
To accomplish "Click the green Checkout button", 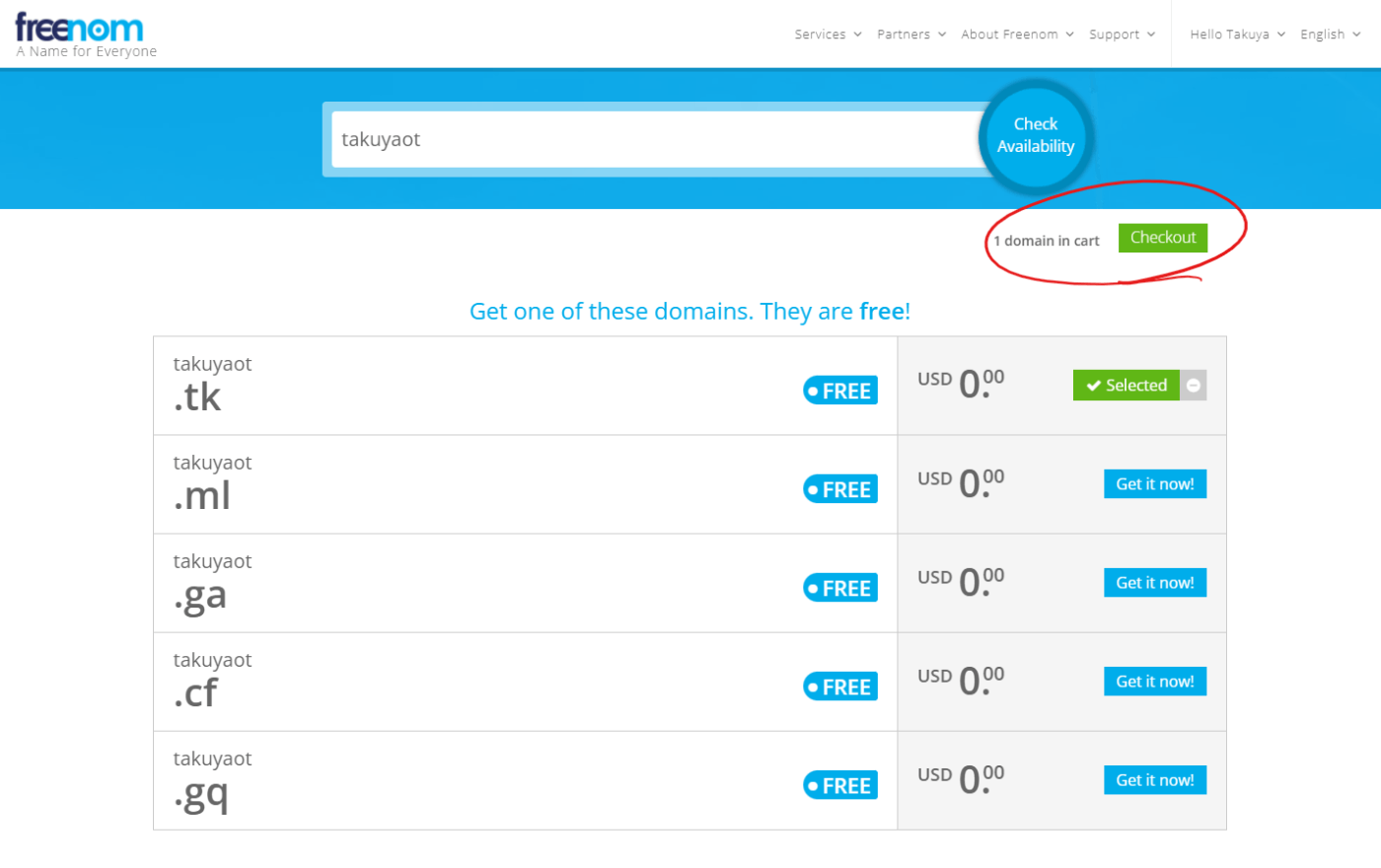I will (x=1163, y=238).
